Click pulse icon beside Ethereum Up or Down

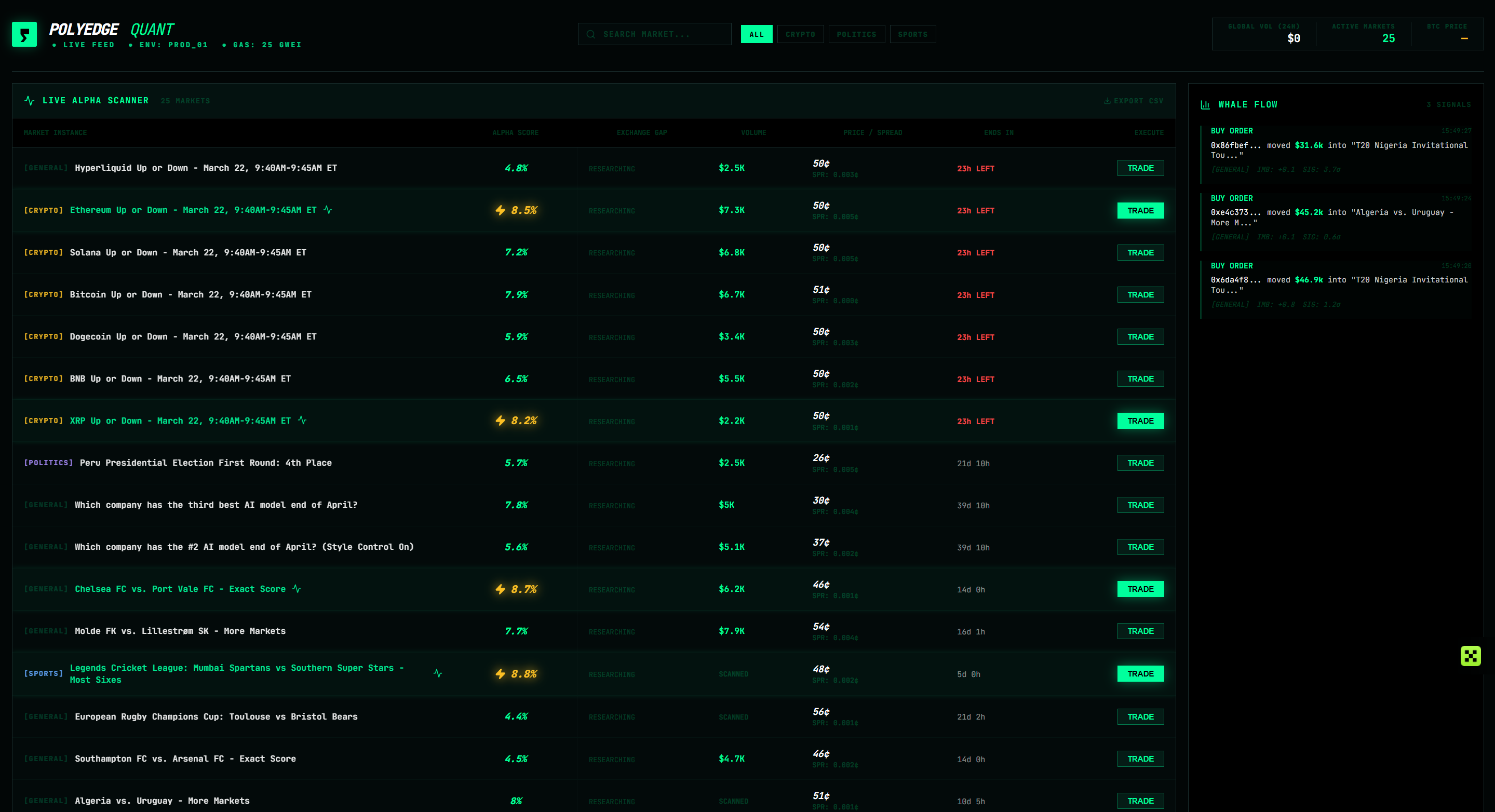[x=328, y=210]
